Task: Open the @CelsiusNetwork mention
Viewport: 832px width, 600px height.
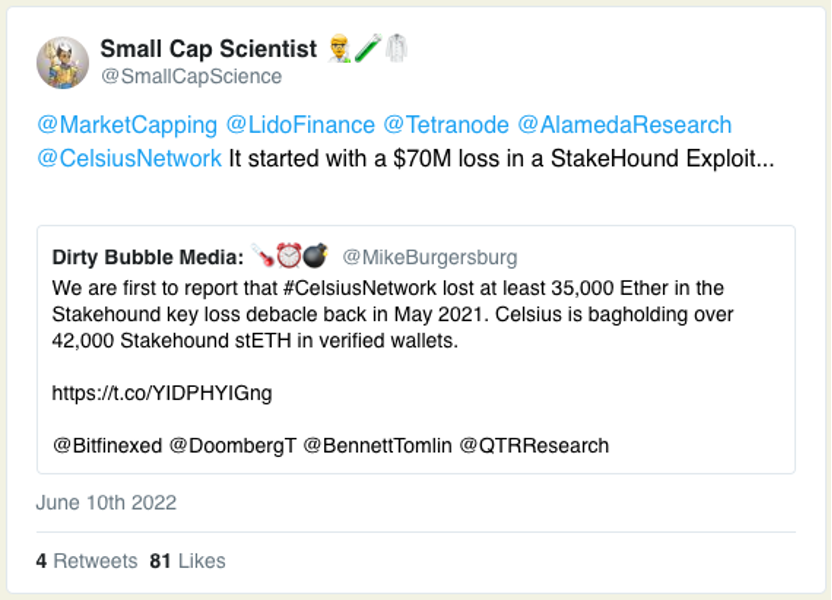Action: pos(129,158)
